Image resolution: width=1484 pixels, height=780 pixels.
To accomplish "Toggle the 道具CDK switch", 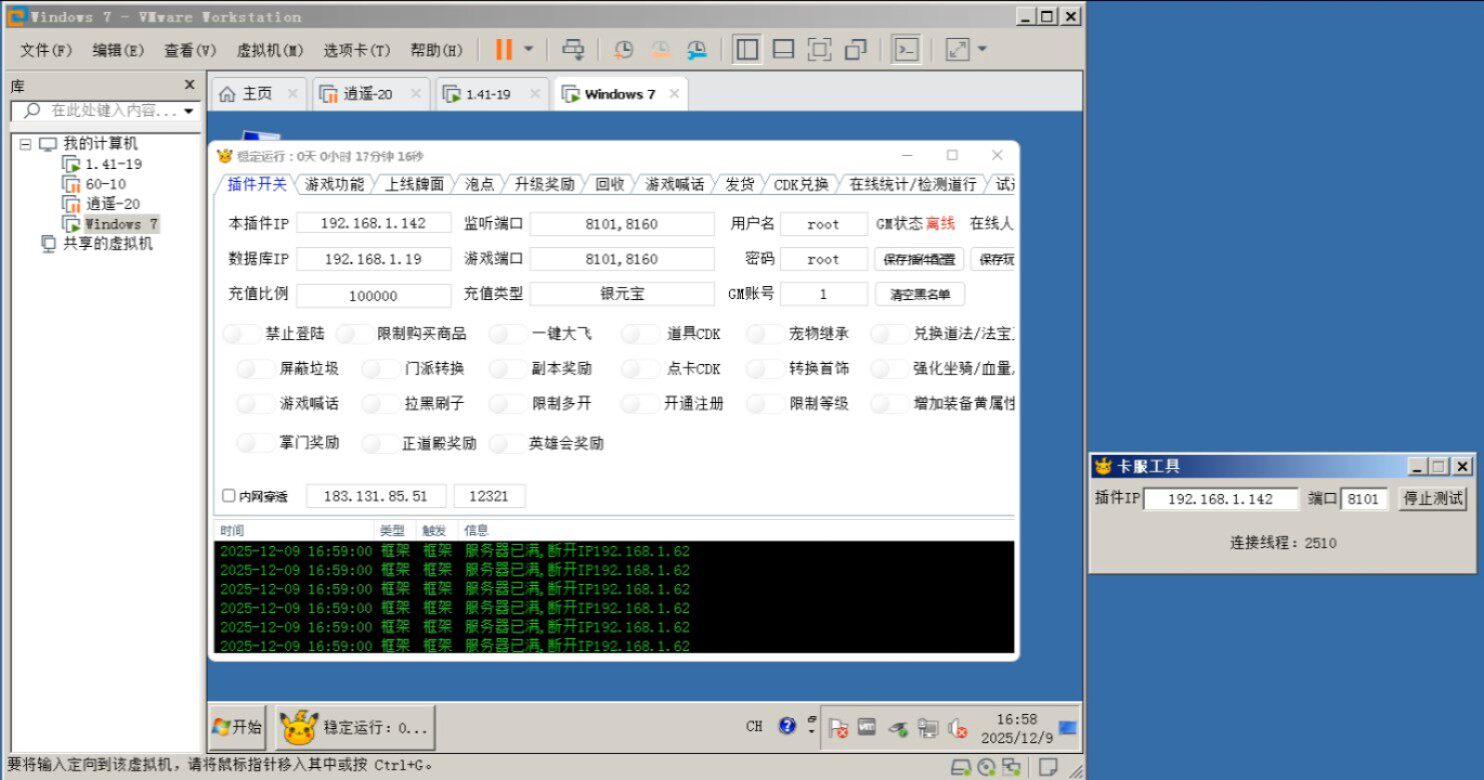I will tap(640, 334).
